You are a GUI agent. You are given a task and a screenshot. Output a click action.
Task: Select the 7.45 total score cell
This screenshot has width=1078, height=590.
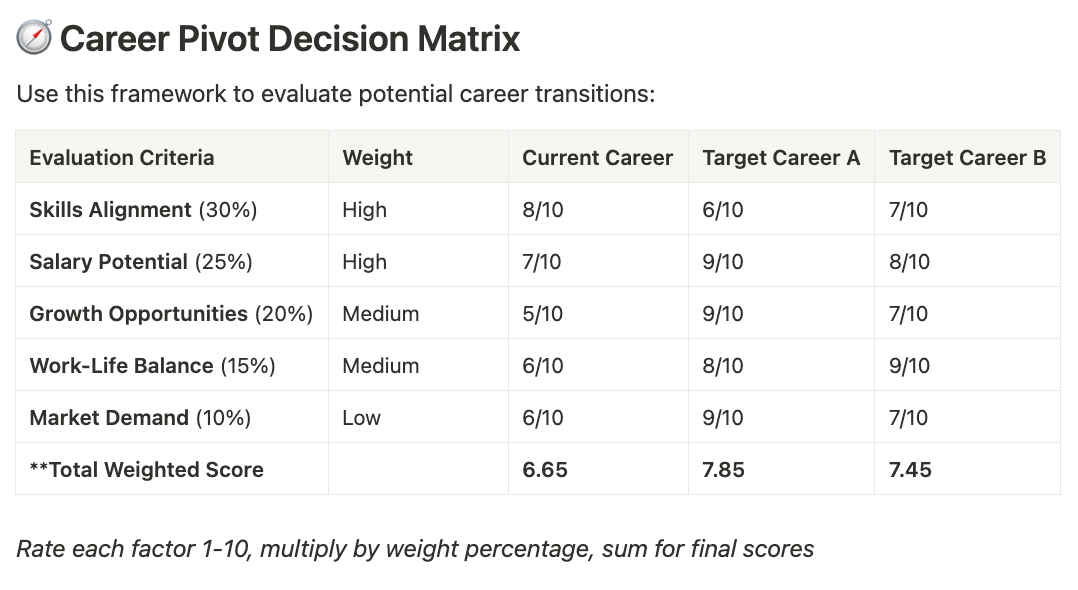tap(910, 470)
